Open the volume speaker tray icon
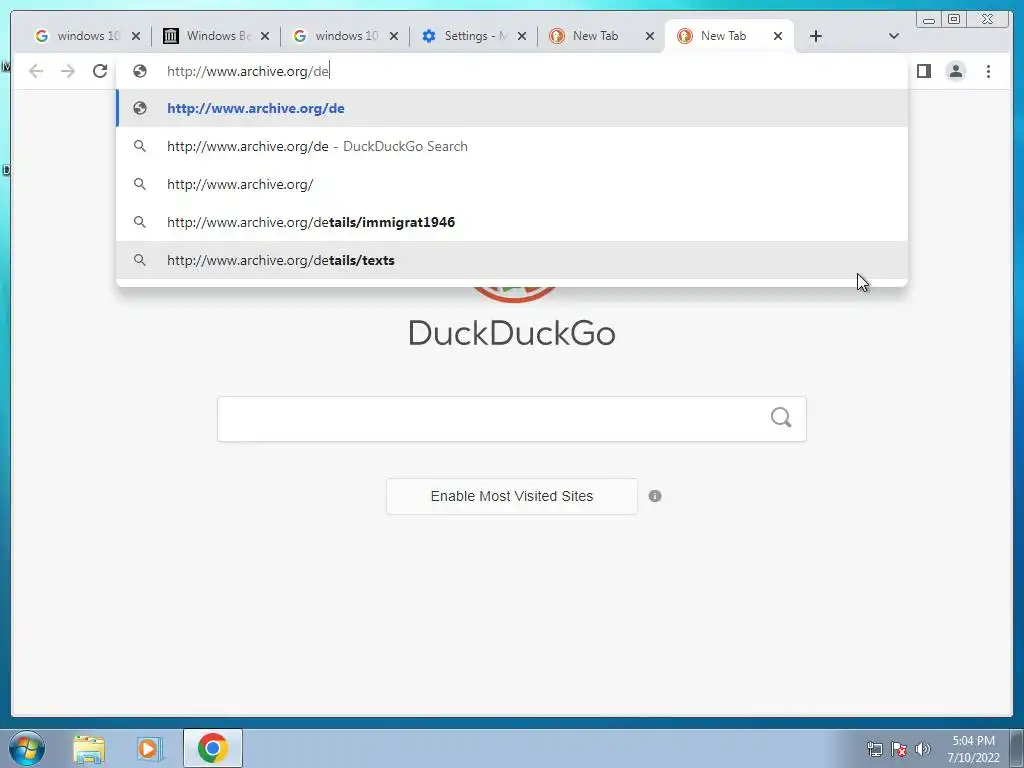1024x768 pixels. point(923,748)
